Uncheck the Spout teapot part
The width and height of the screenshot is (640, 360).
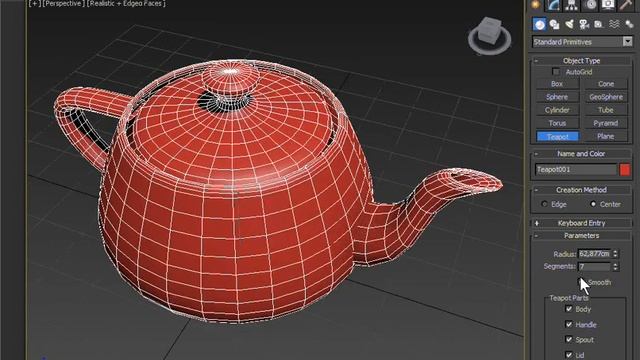pyautogui.click(x=569, y=340)
